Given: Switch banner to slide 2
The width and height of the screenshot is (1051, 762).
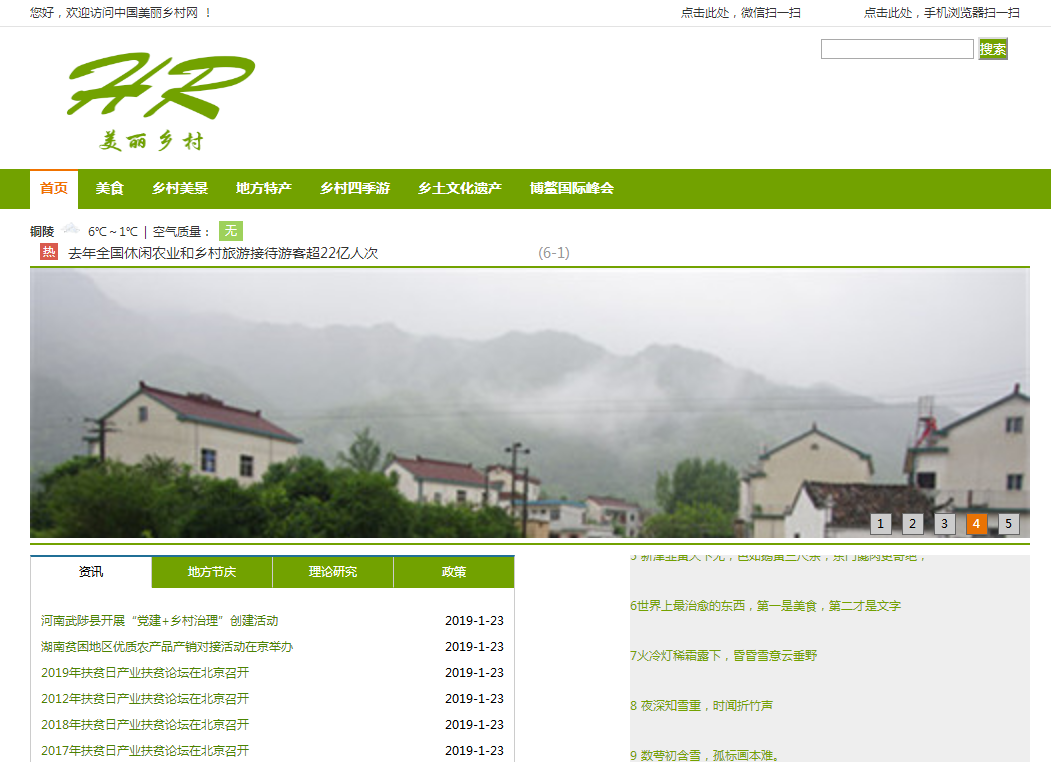Looking at the screenshot, I should pyautogui.click(x=913, y=523).
